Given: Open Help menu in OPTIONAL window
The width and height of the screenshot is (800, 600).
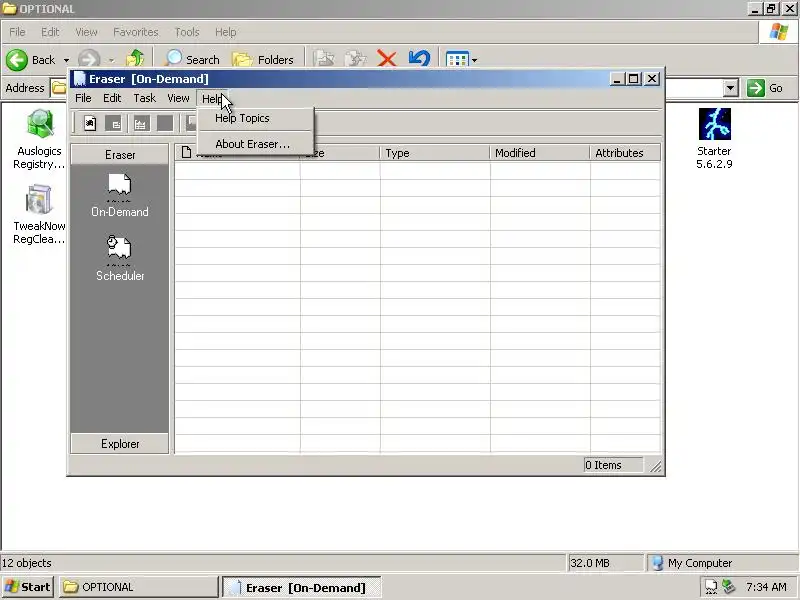Looking at the screenshot, I should click(225, 32).
